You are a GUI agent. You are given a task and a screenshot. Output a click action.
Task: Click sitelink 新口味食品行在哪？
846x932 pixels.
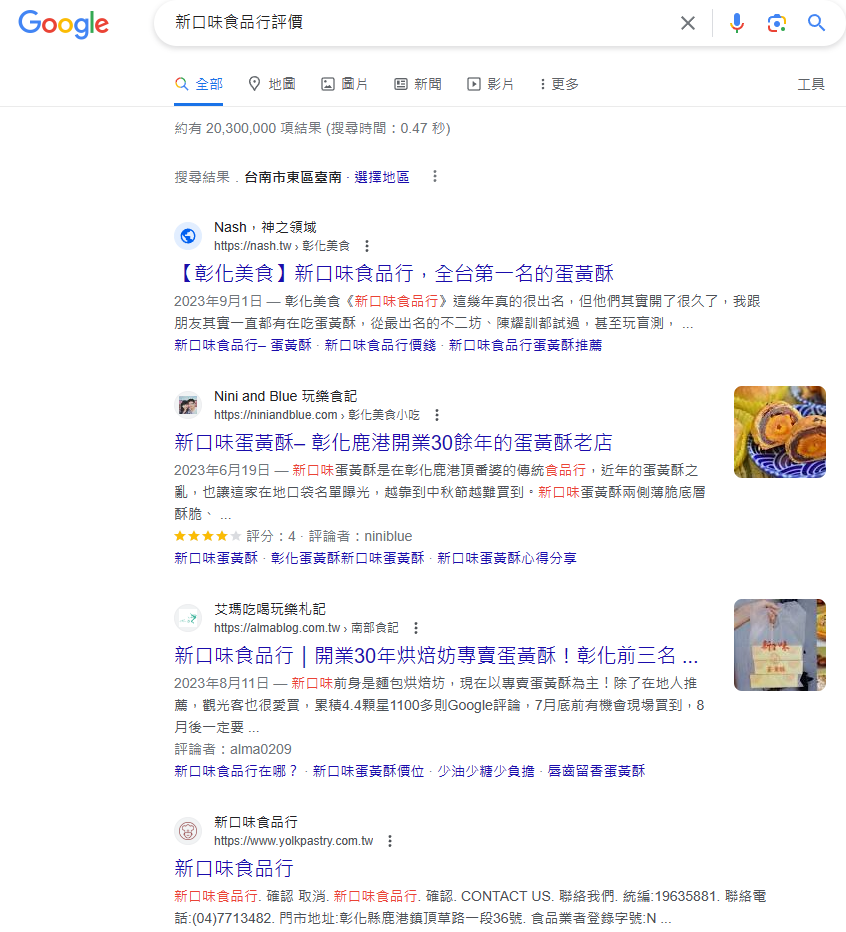(237, 772)
